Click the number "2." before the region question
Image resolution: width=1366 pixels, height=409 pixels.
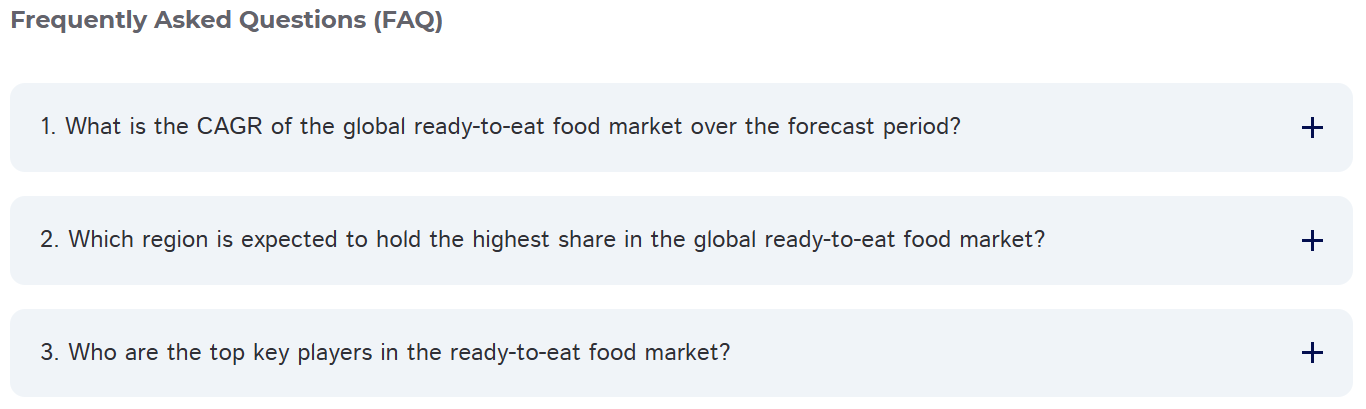(x=49, y=241)
